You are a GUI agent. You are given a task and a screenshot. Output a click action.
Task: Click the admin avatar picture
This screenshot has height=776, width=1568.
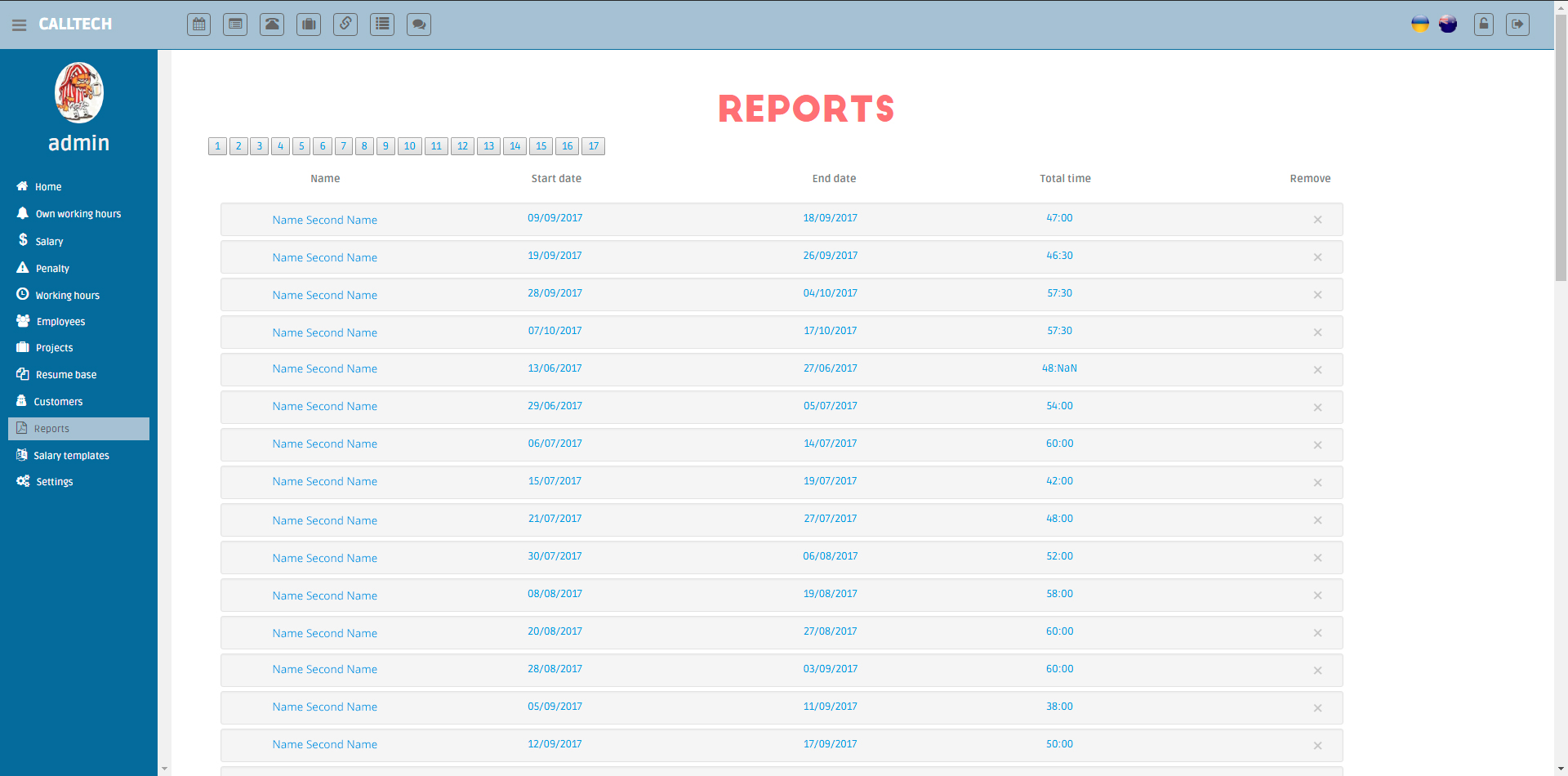point(79,92)
